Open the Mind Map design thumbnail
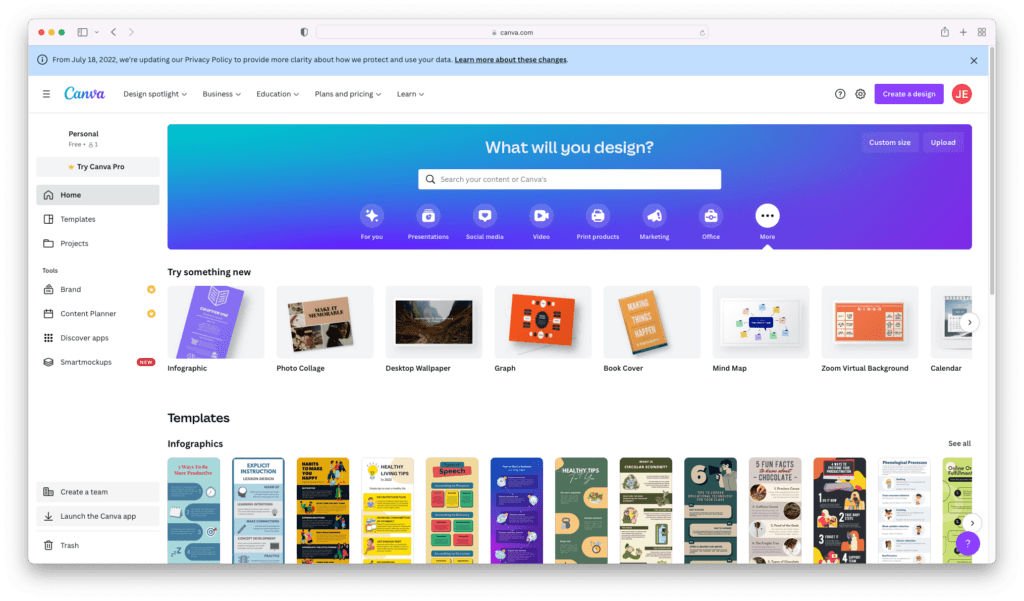The height and width of the screenshot is (601, 1024). point(761,322)
